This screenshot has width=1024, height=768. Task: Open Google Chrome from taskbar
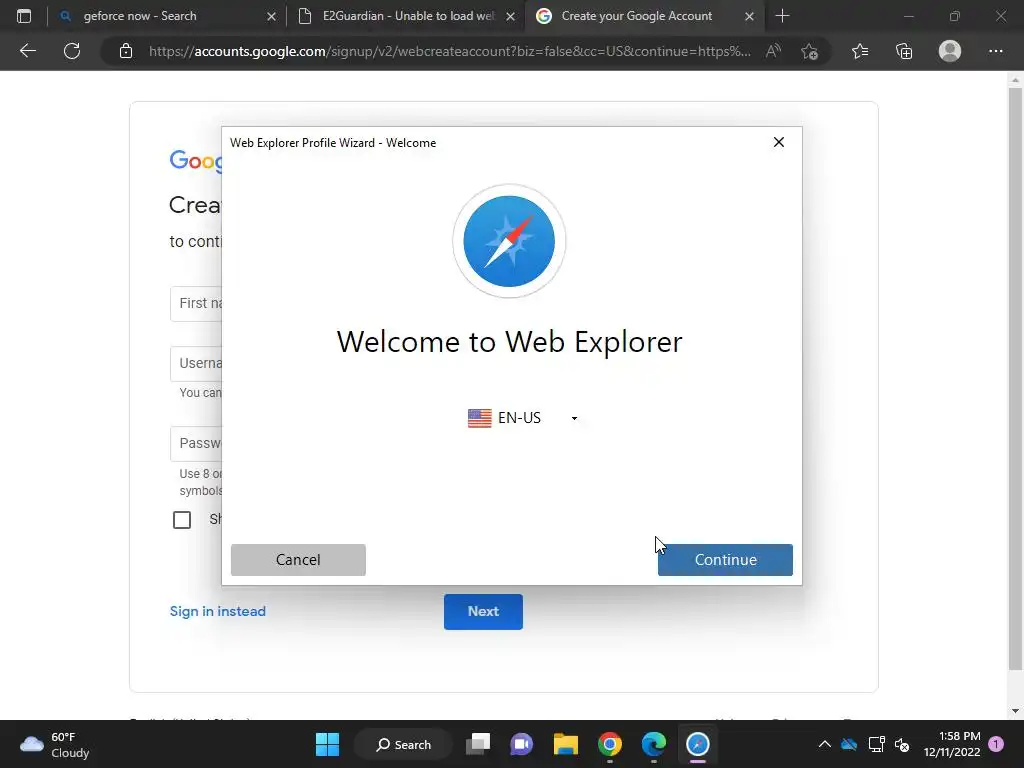(609, 744)
